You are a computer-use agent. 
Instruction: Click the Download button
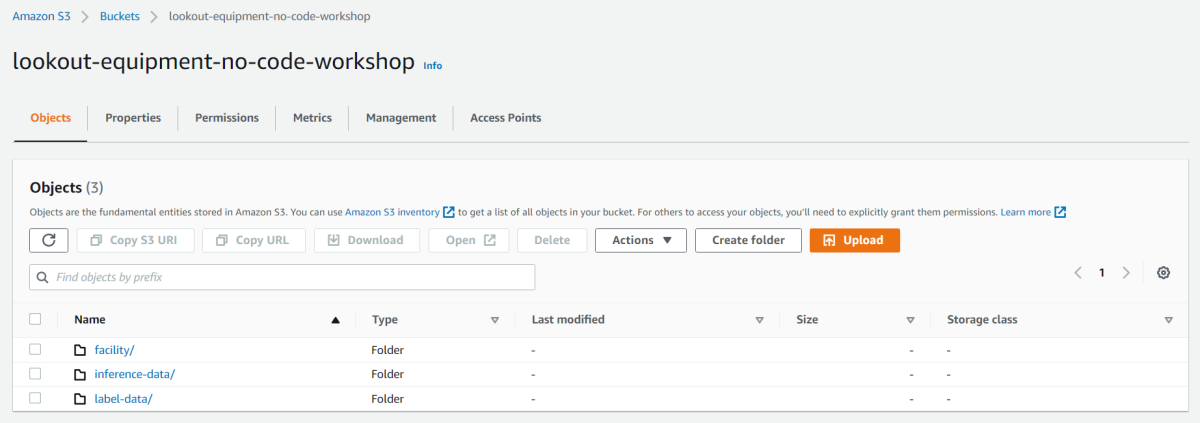(x=367, y=240)
